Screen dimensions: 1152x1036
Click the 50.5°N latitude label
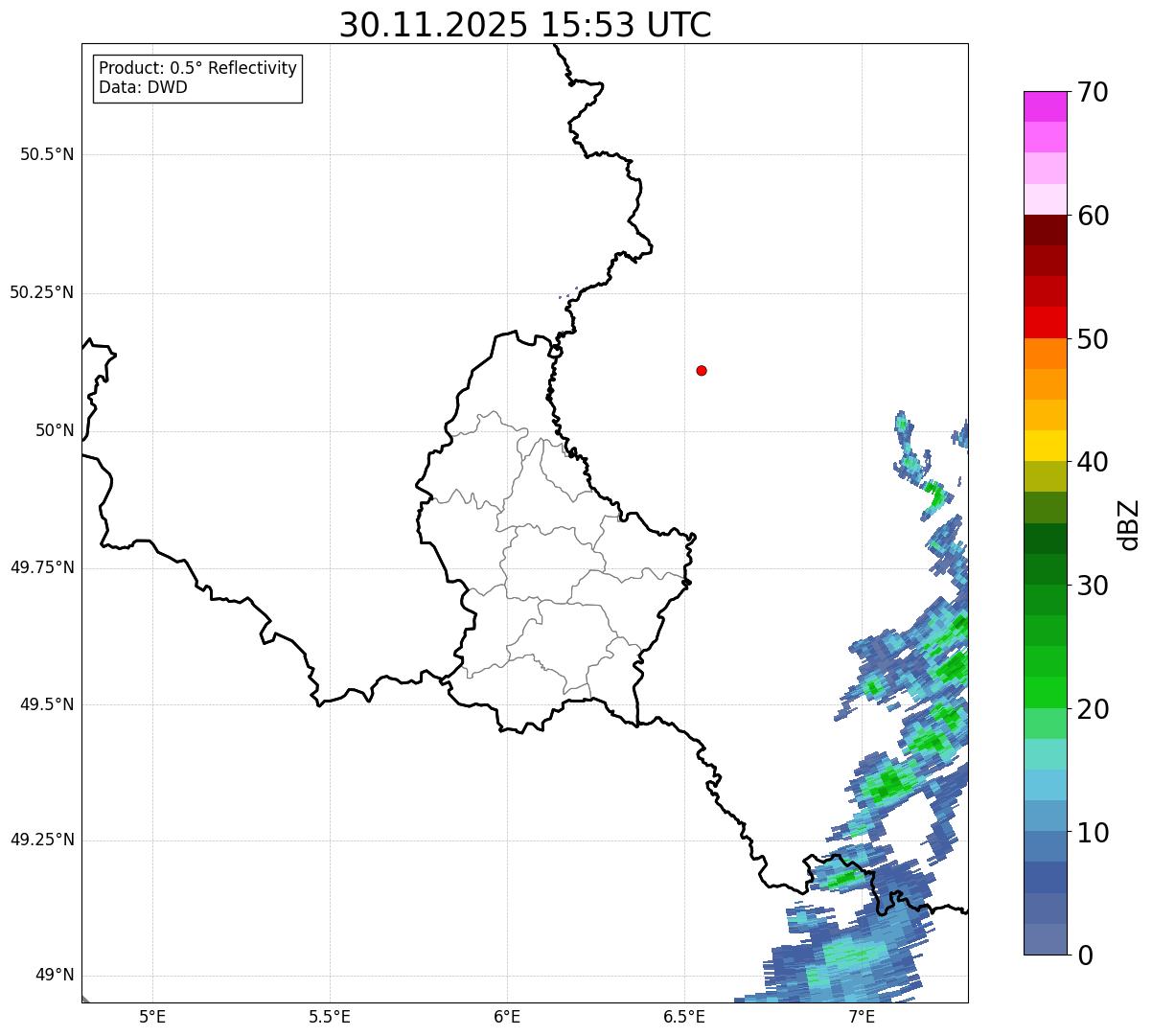[47, 154]
